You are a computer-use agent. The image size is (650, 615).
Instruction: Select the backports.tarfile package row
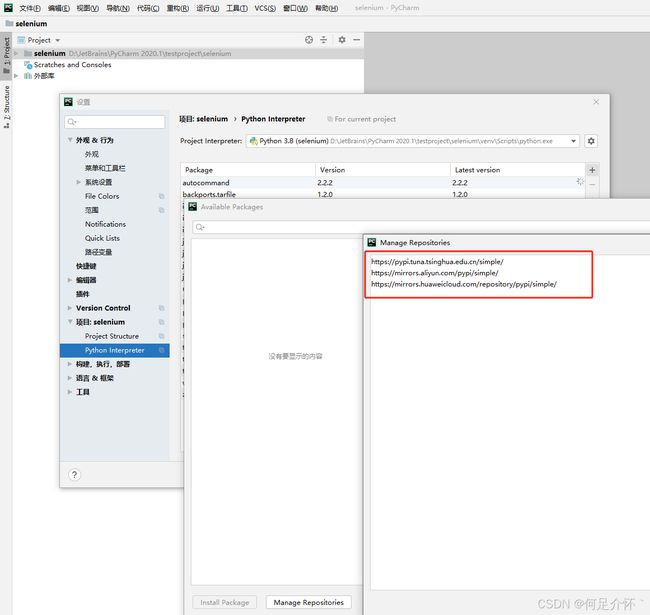(x=383, y=194)
